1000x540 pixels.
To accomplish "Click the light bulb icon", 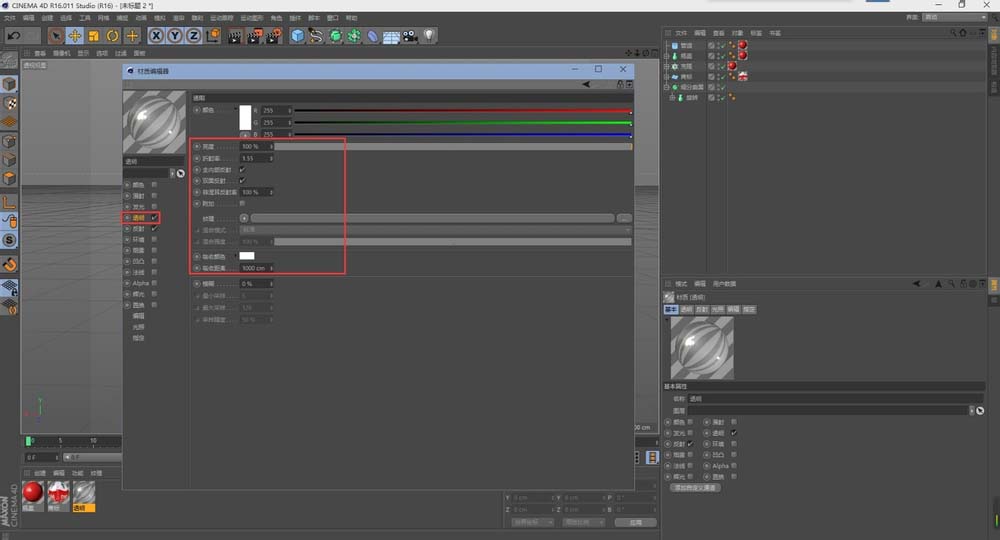I will tap(429, 36).
